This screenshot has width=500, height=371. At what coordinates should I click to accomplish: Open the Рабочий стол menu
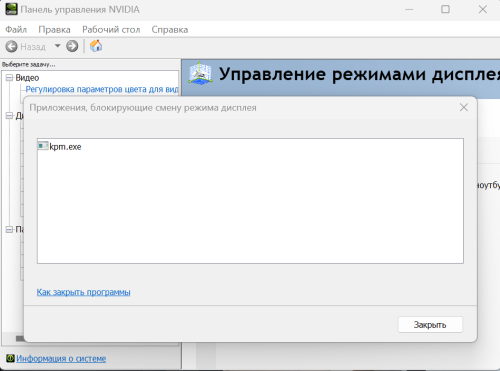coord(111,30)
